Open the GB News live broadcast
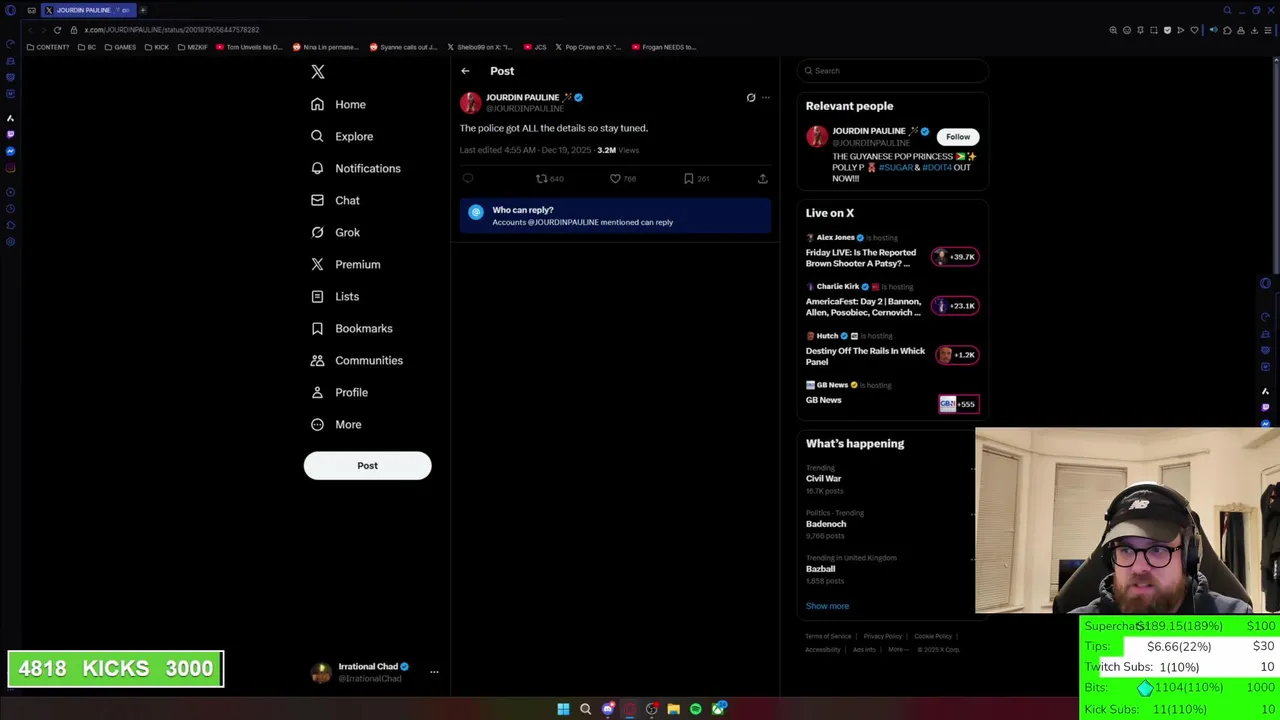1280x720 pixels. [892, 397]
